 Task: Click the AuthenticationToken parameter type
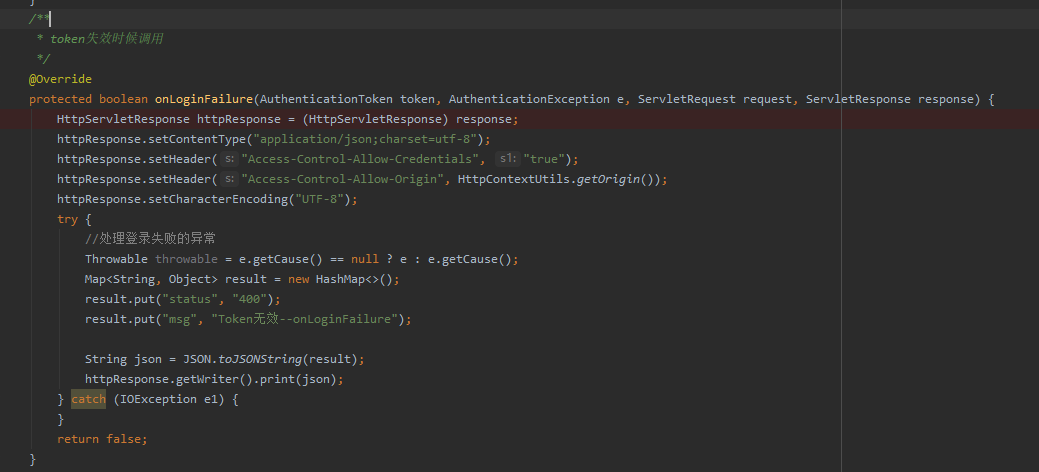click(x=327, y=99)
